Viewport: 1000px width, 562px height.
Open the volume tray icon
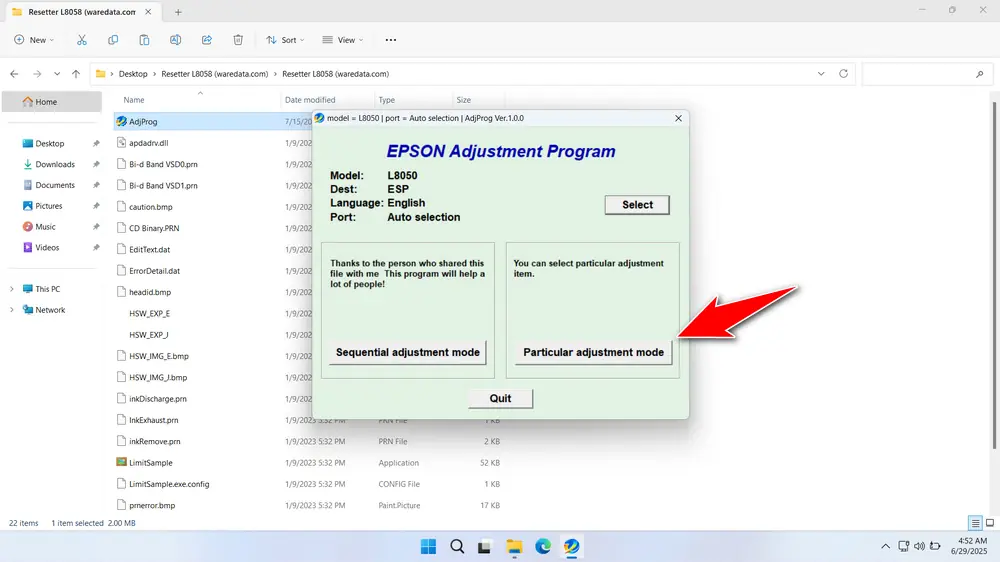pos(919,546)
